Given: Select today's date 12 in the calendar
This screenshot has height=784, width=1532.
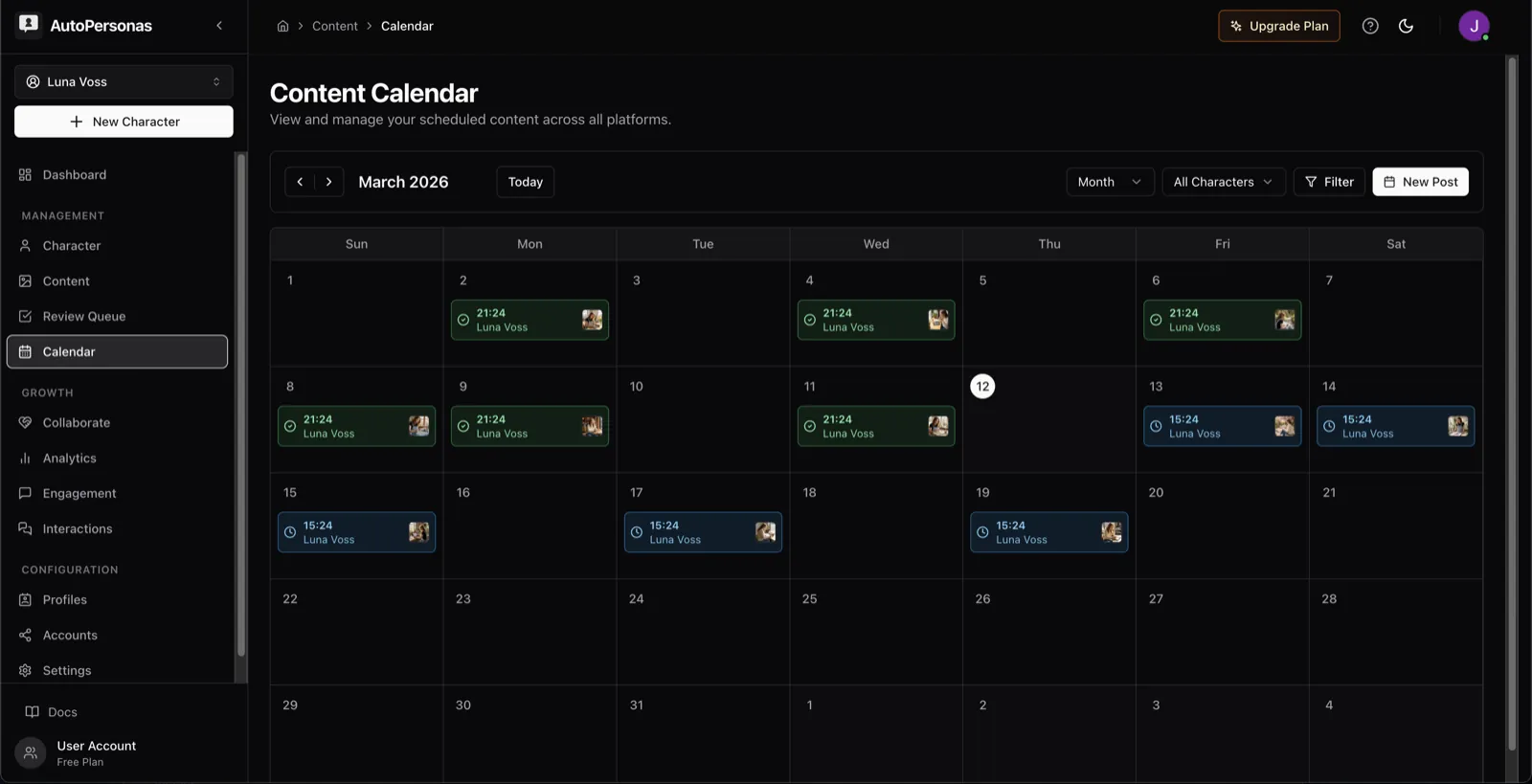Looking at the screenshot, I should [982, 387].
